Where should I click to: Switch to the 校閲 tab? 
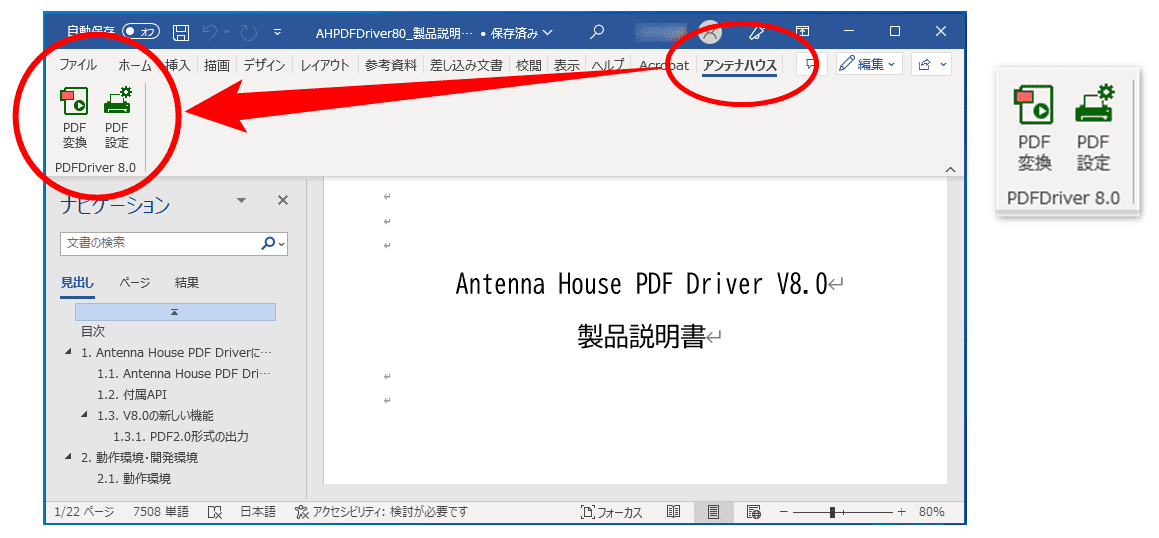(528, 65)
